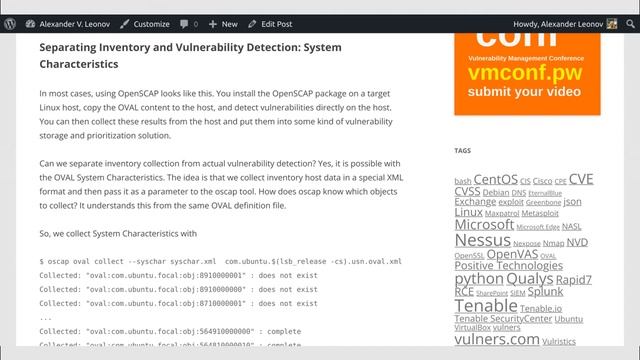Click the System Characteristics post heading
The width and height of the screenshot is (640, 360).
click(190, 56)
